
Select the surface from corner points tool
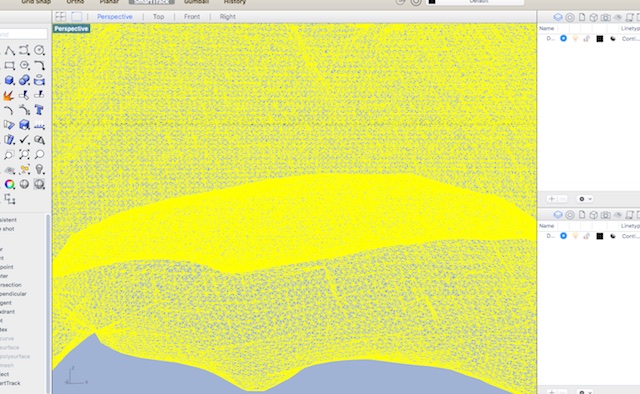(x=9, y=125)
